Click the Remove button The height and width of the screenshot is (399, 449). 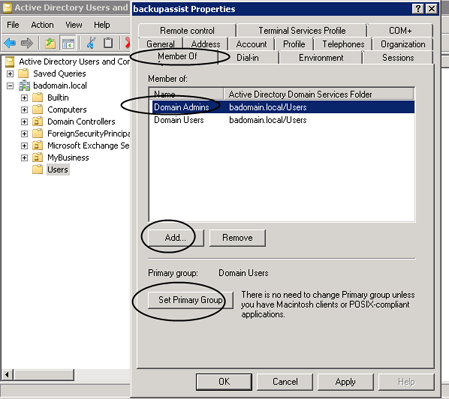[237, 238]
